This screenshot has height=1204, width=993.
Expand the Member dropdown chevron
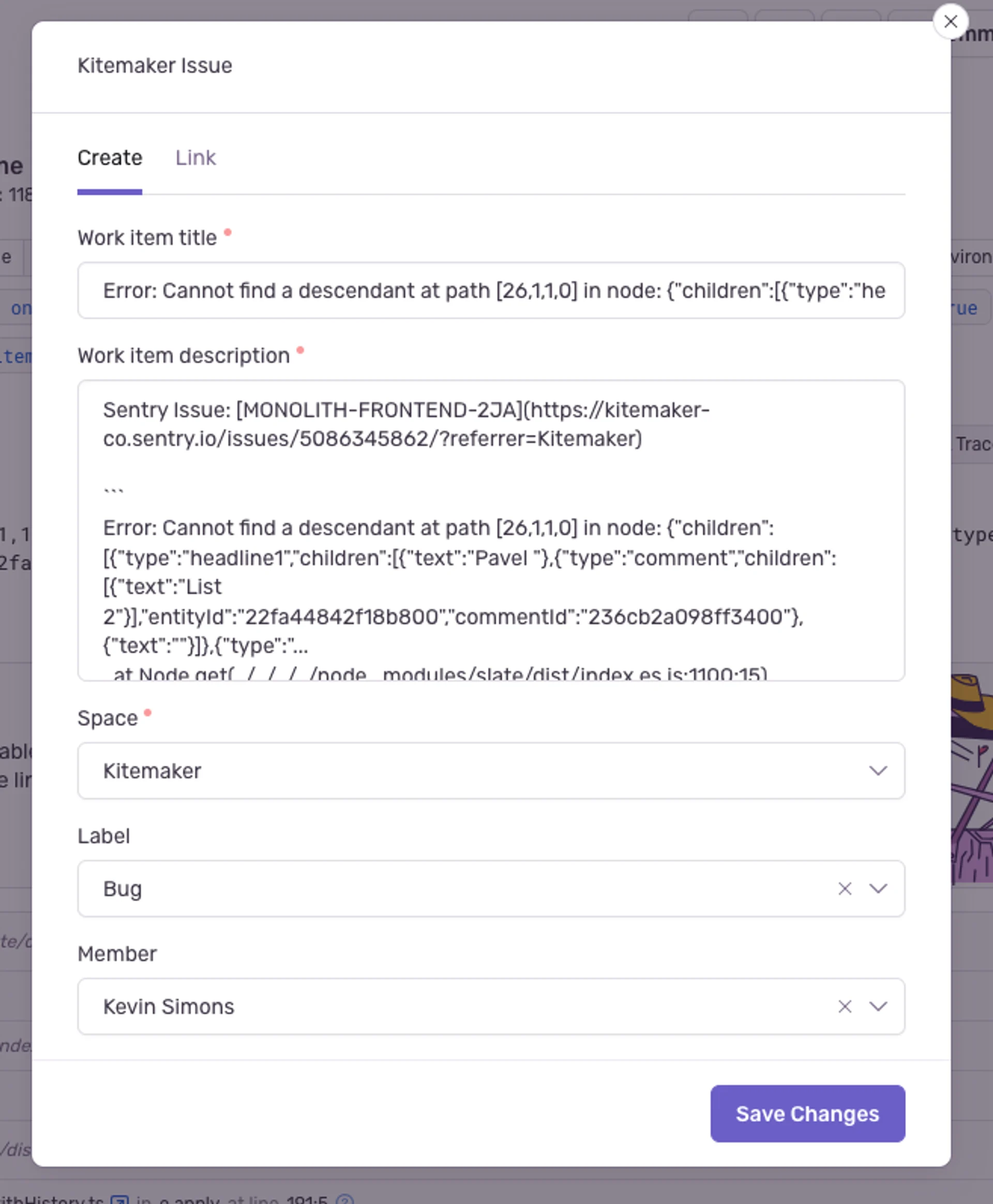pos(878,1006)
